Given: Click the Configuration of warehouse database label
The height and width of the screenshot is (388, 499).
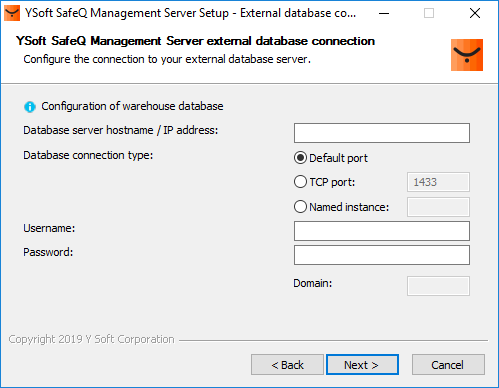Looking at the screenshot, I should [x=132, y=106].
